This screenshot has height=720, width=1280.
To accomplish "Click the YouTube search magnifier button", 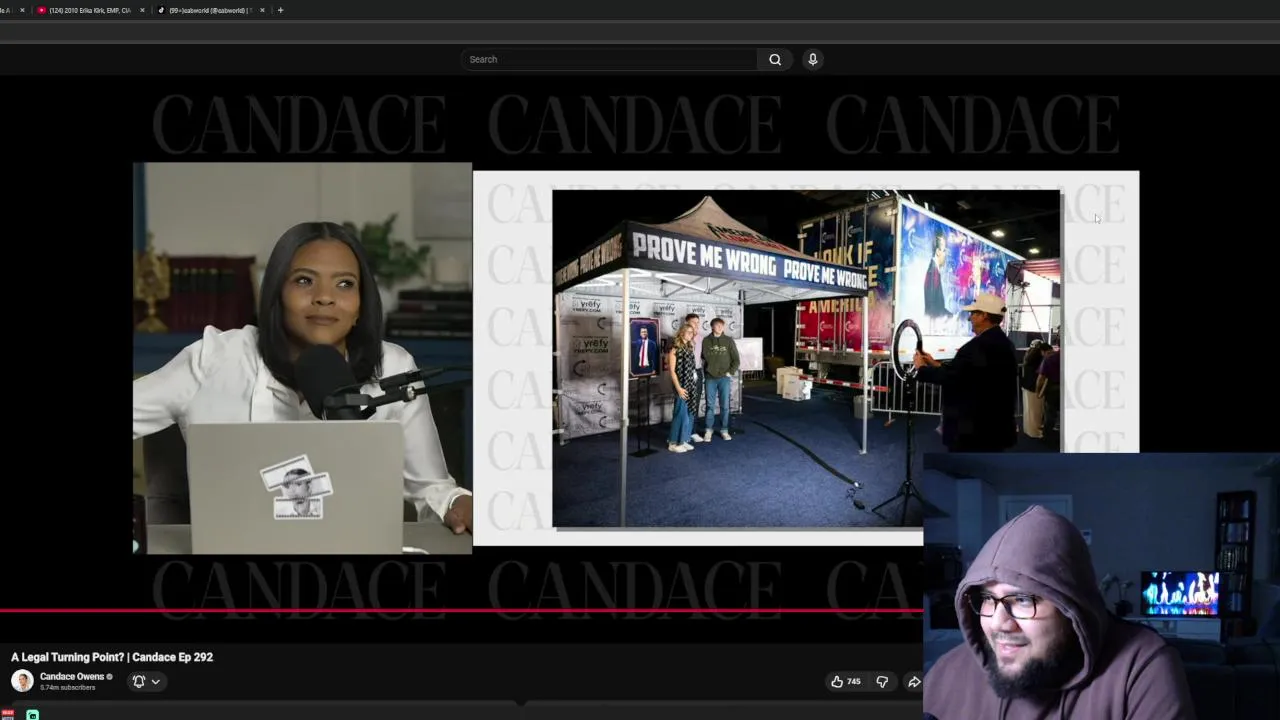I will click(x=775, y=59).
